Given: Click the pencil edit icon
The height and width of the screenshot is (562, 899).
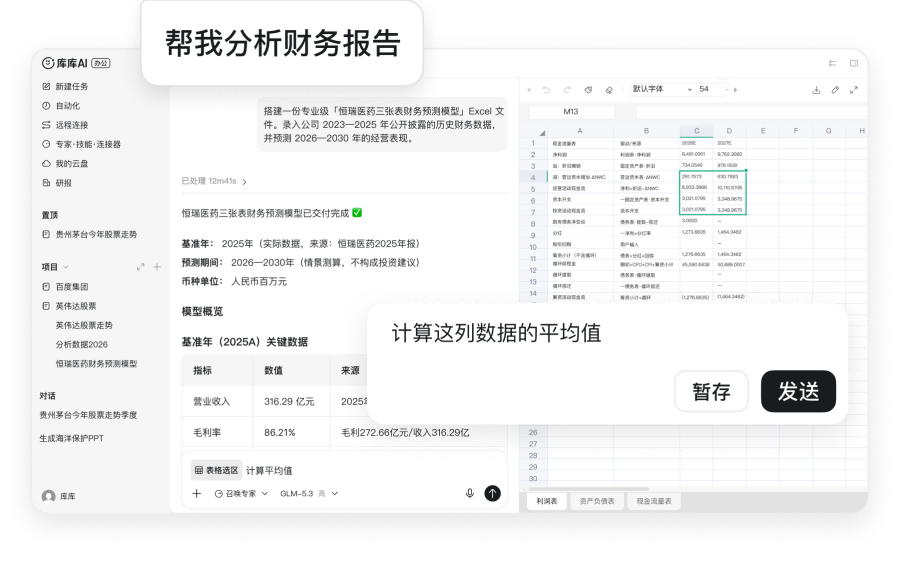Looking at the screenshot, I should tap(835, 90).
